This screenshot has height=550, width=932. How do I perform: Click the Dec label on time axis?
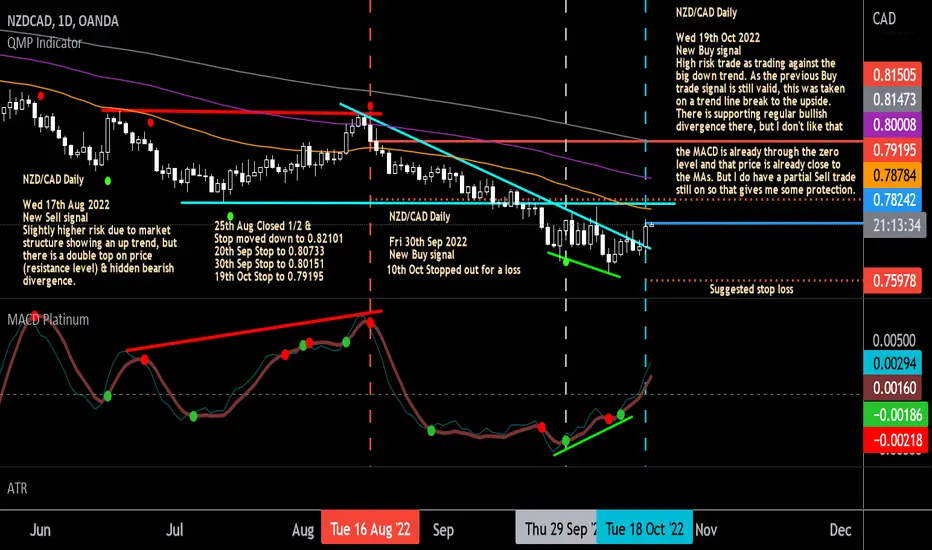pyautogui.click(x=840, y=530)
